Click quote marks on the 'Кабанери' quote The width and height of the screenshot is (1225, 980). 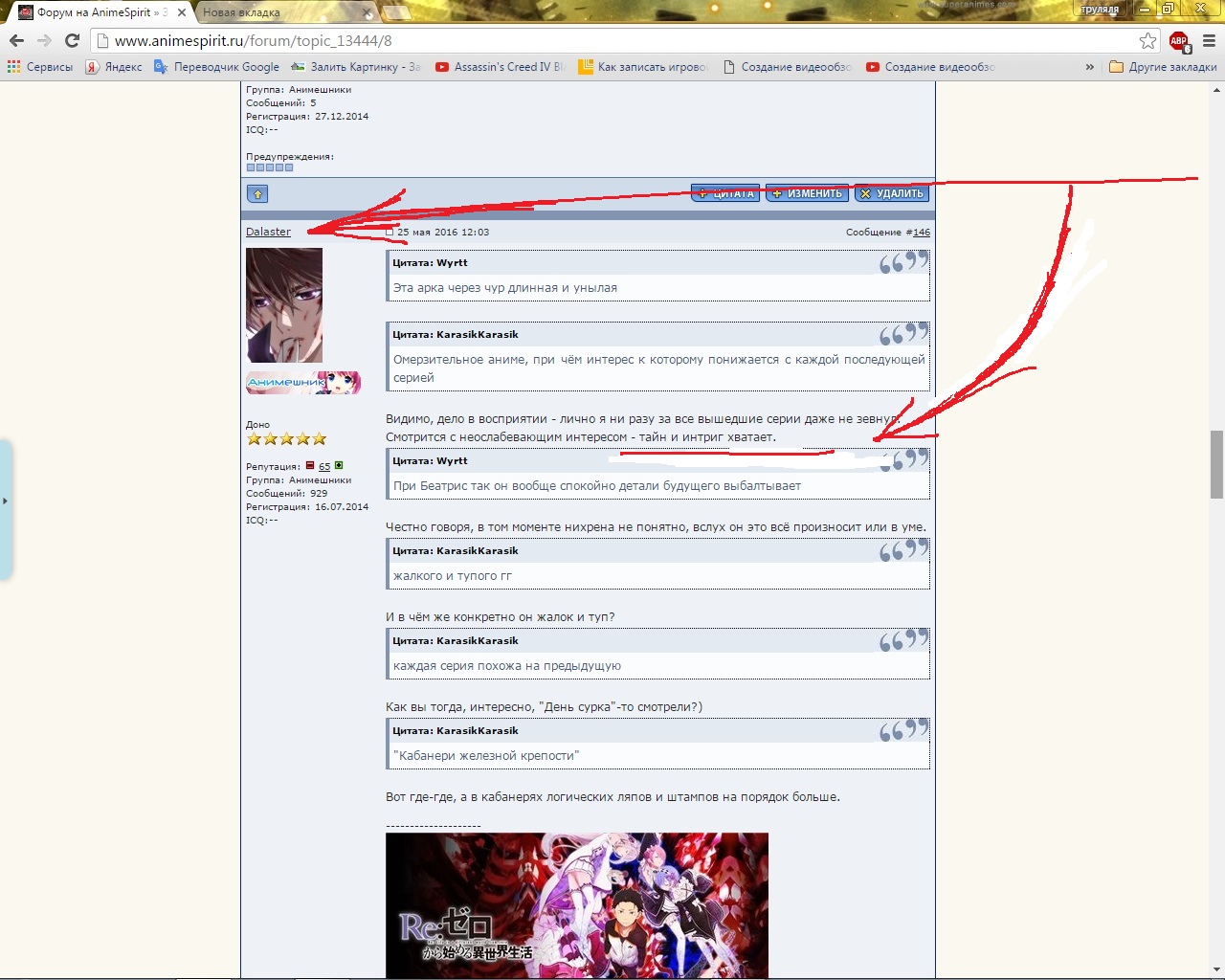(x=903, y=730)
